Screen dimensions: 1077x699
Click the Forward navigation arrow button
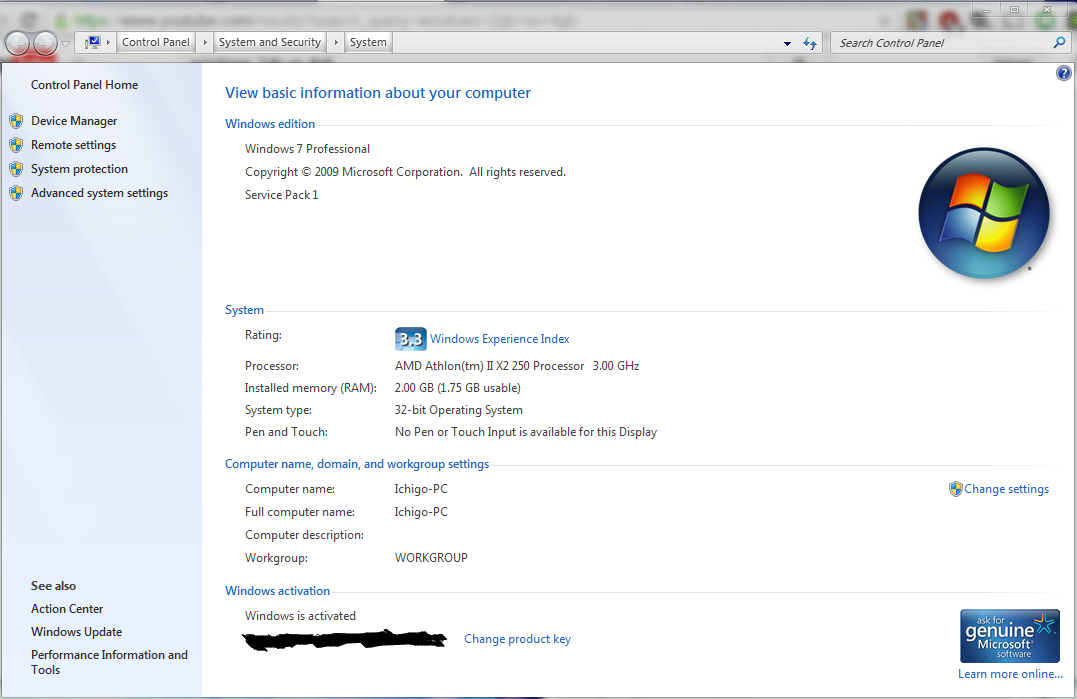(45, 43)
